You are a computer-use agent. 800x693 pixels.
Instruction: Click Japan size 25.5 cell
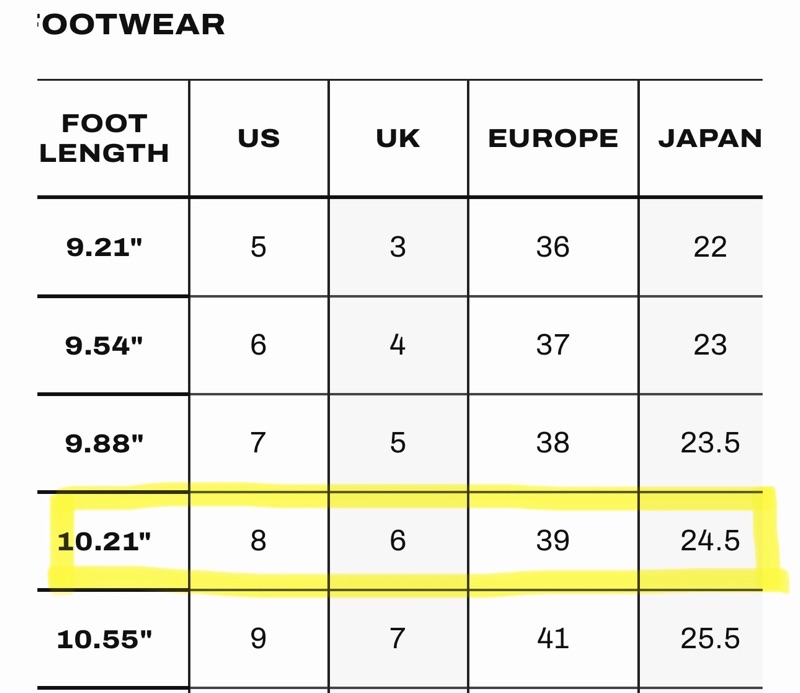pos(710,638)
